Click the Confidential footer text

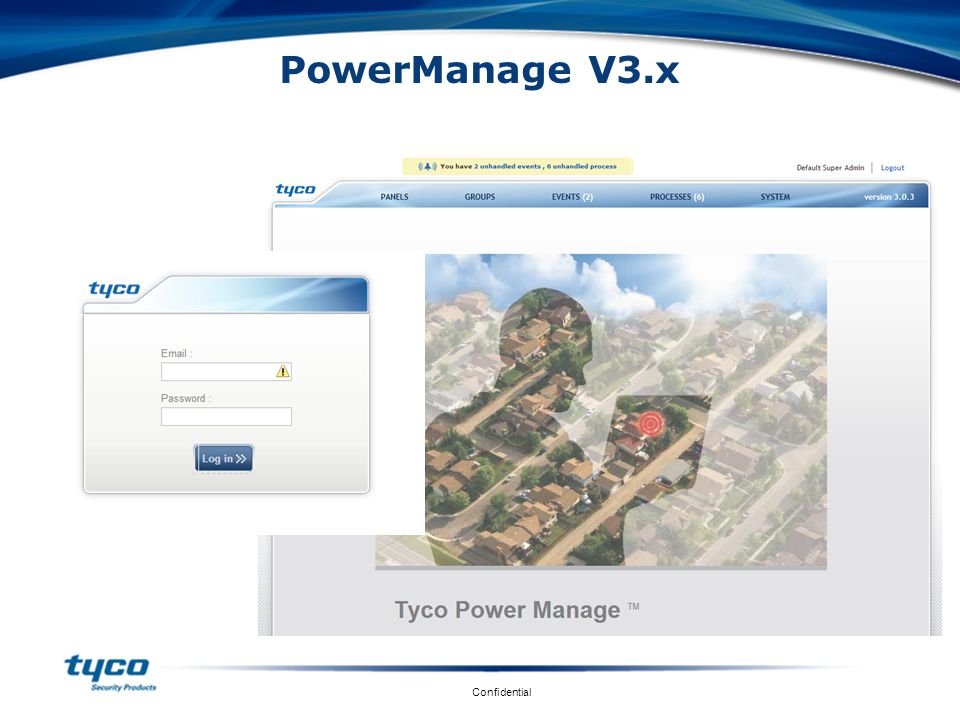[501, 692]
